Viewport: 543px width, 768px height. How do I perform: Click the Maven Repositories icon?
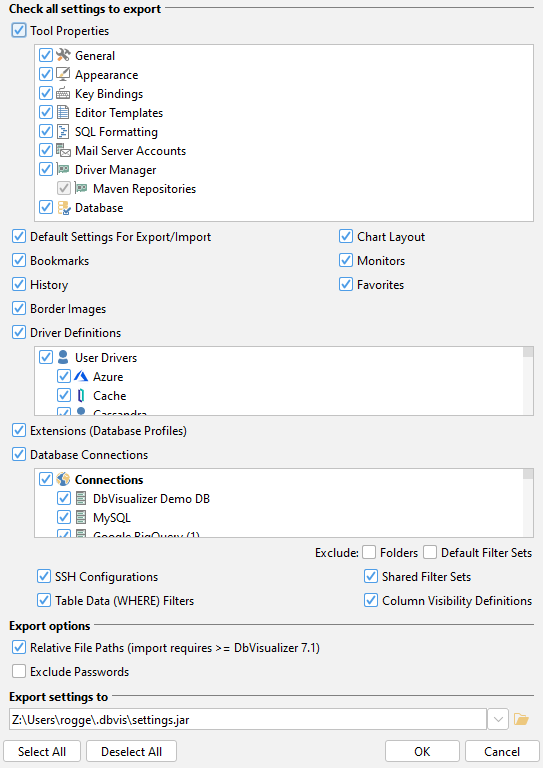click(81, 189)
